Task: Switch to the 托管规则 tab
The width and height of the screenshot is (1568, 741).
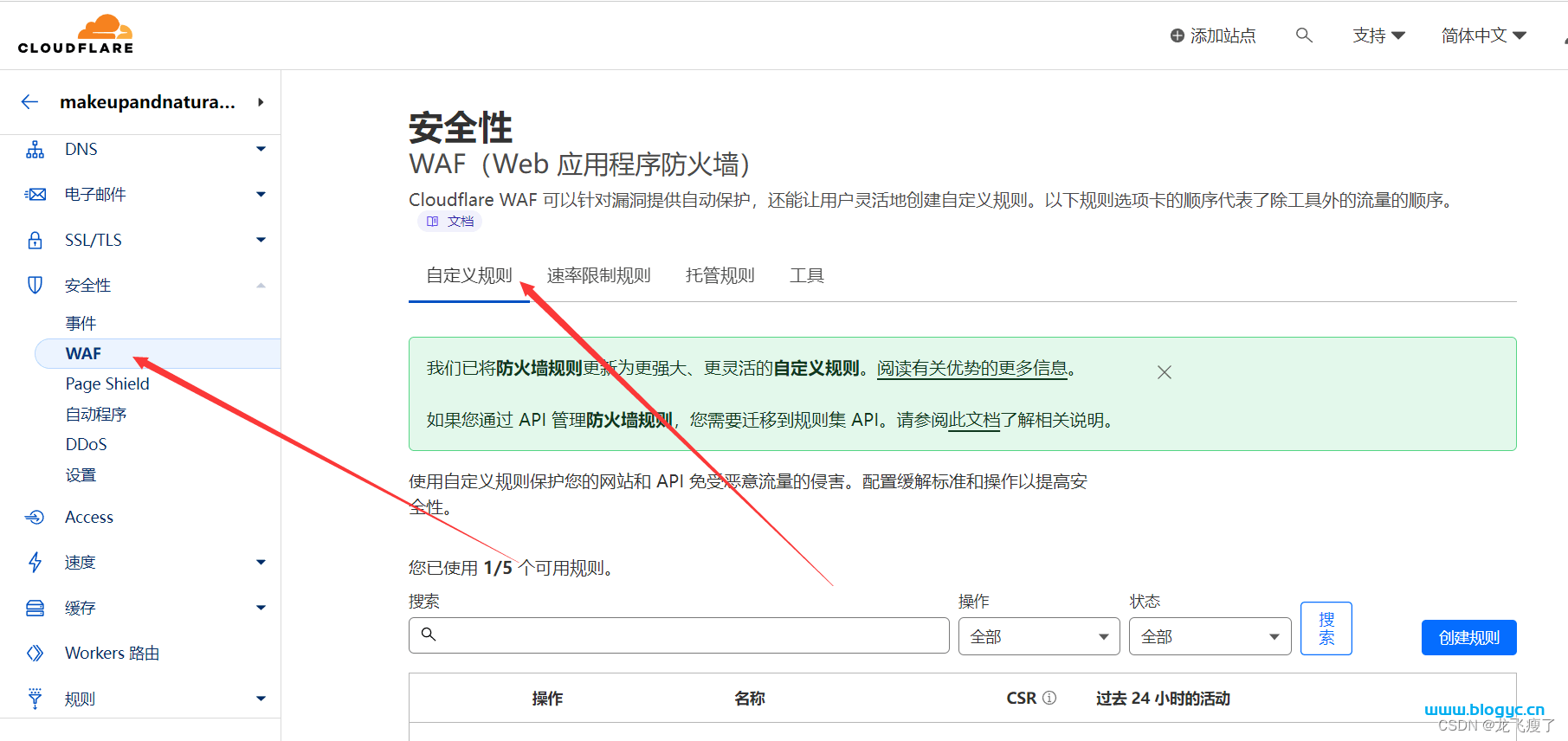Action: pos(720,275)
